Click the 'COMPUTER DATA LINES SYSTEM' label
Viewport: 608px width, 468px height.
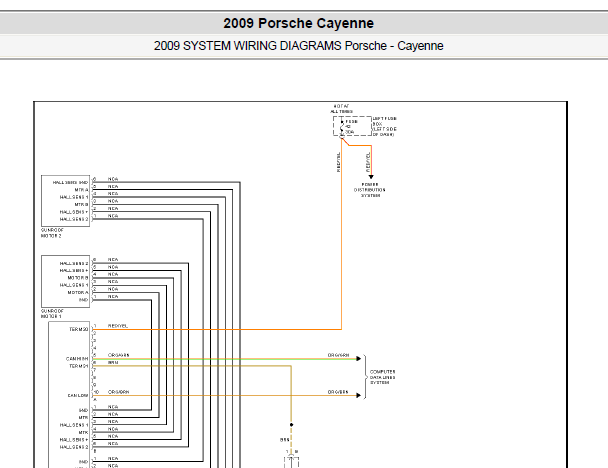tap(382, 377)
